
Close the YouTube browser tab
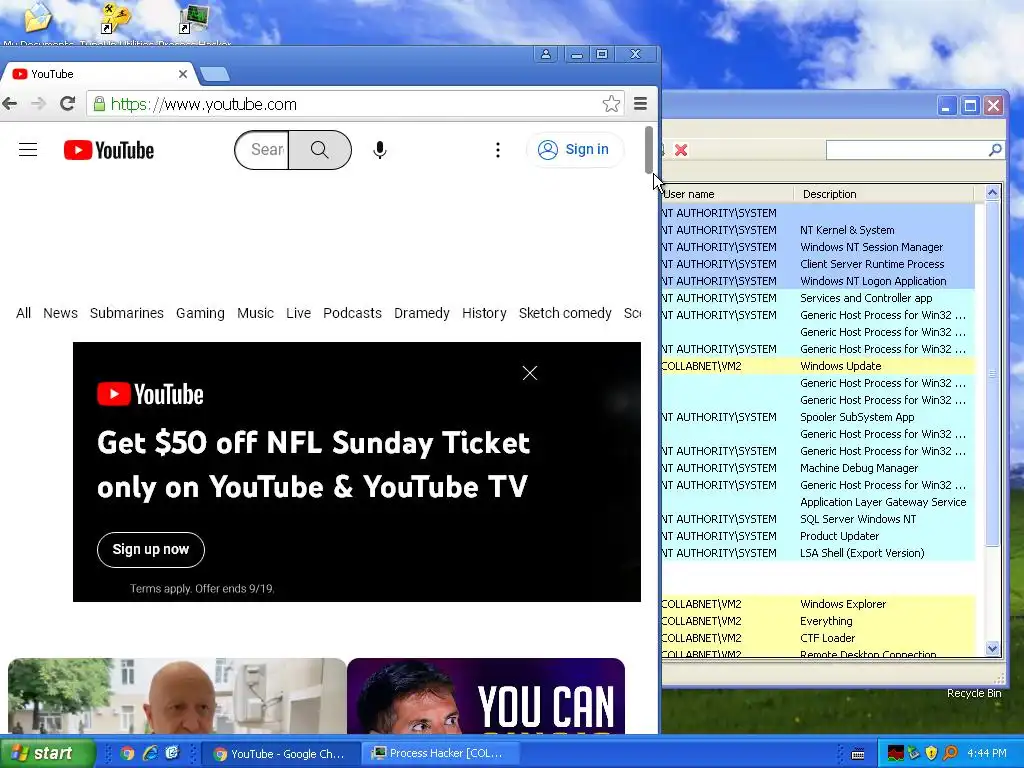183,74
